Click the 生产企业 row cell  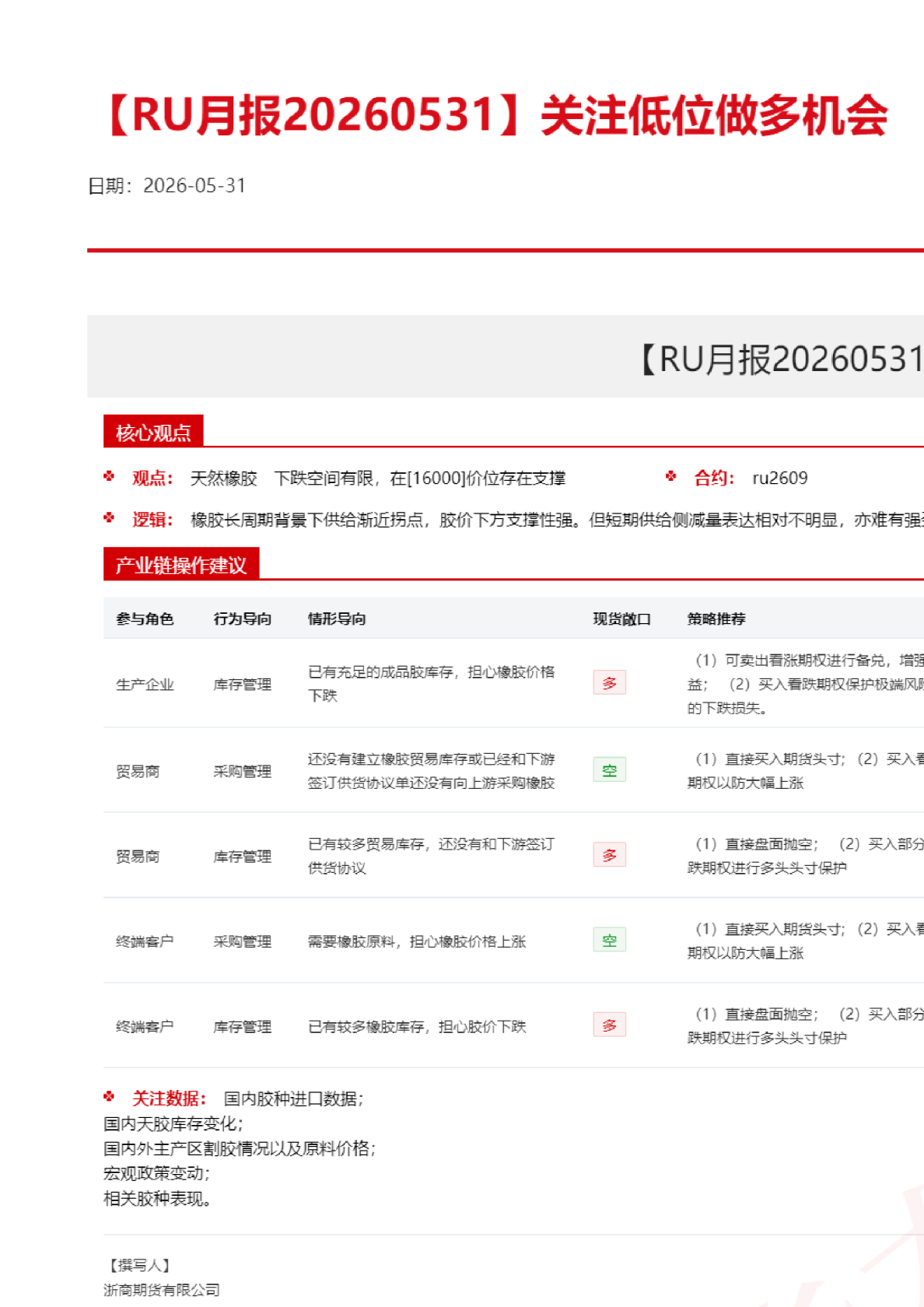tap(145, 685)
